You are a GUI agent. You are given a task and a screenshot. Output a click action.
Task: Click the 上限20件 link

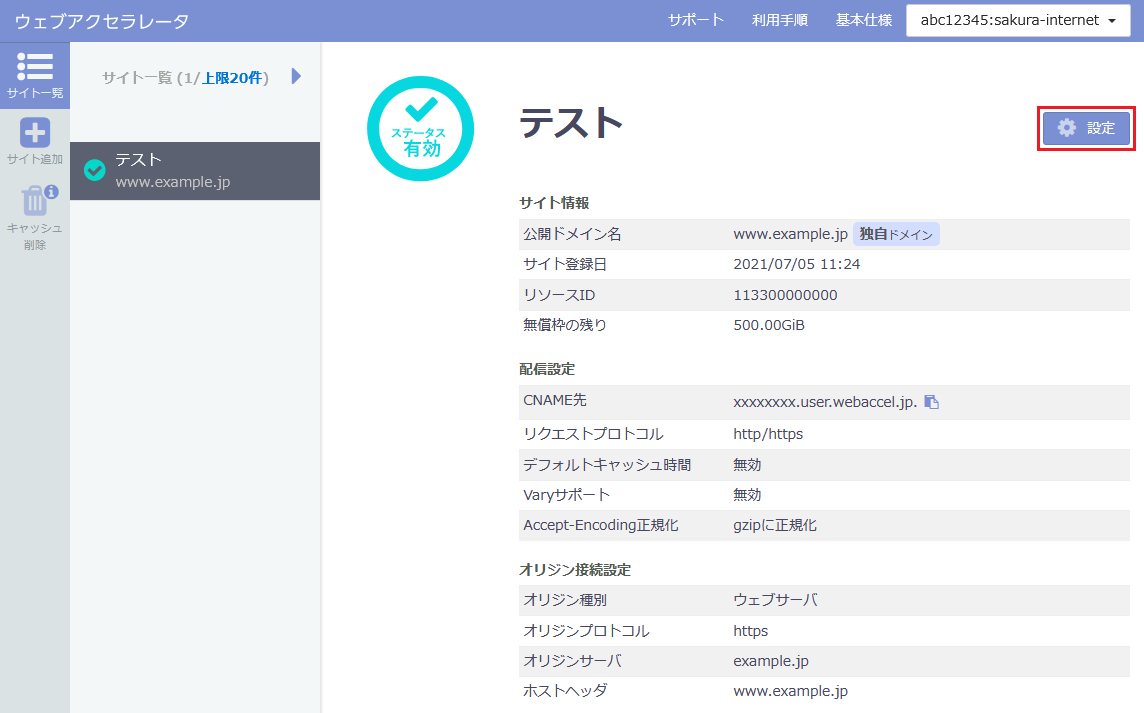[x=232, y=78]
